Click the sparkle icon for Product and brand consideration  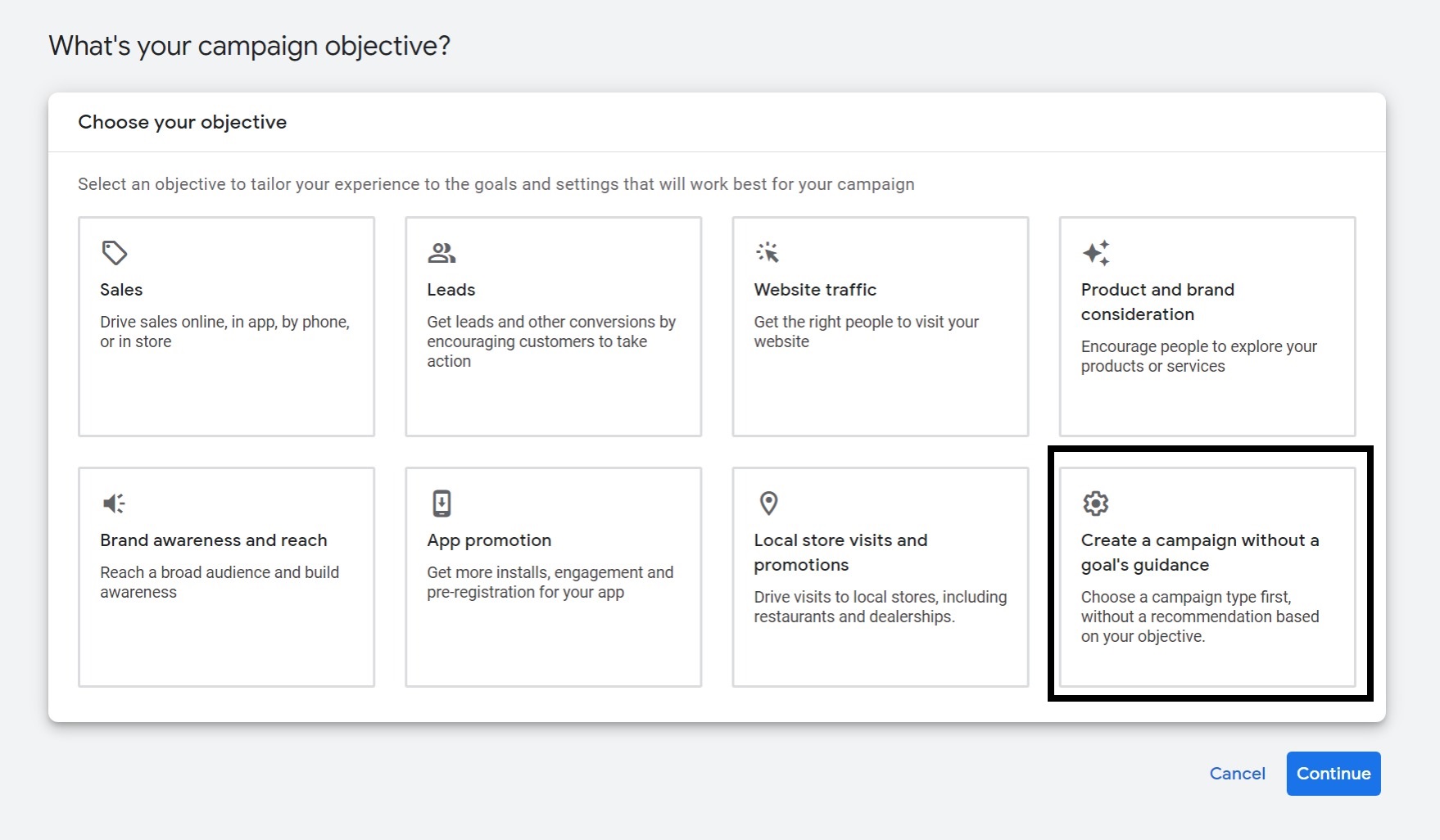click(1096, 253)
